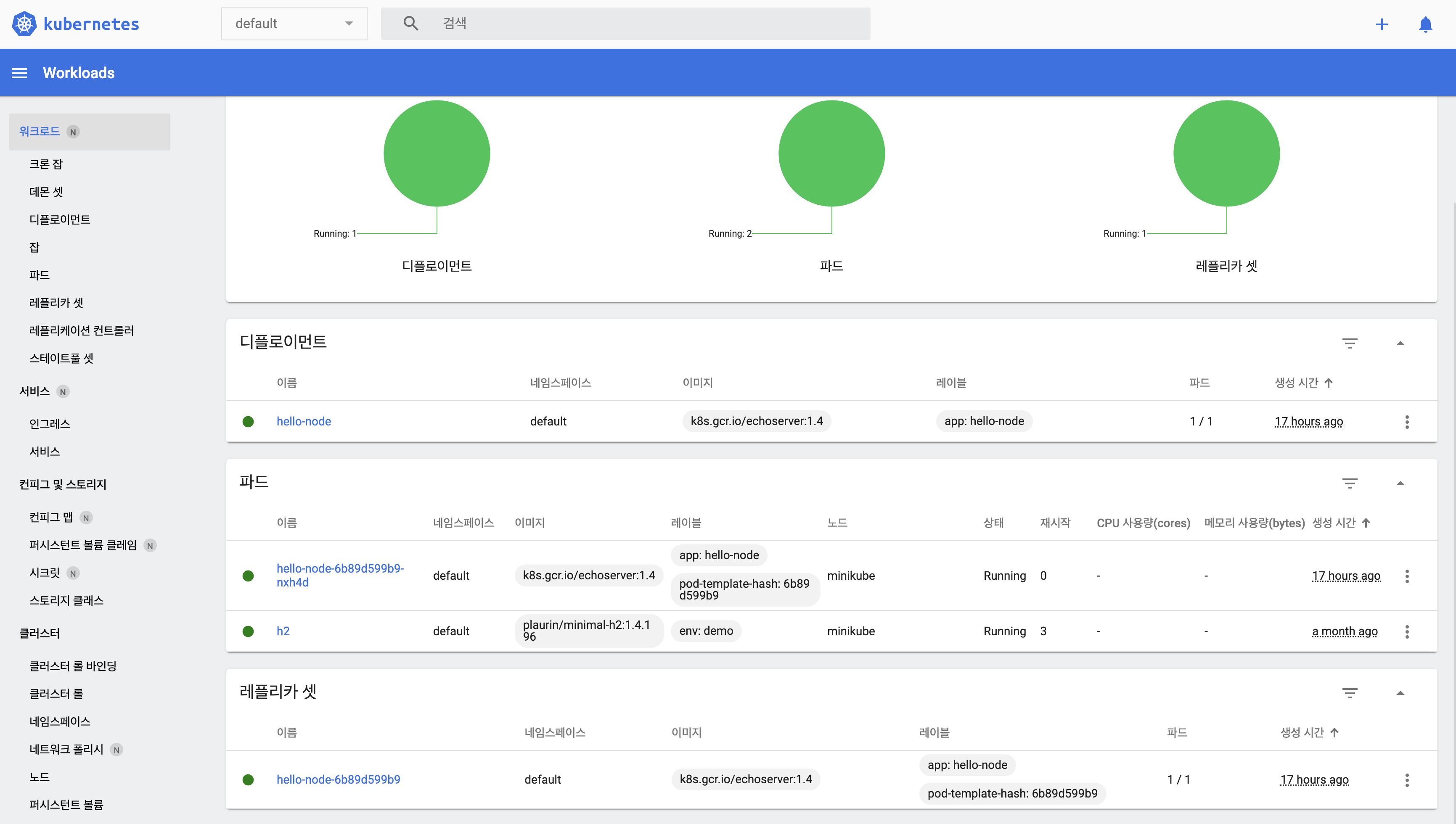Select 스테이트풀 셋 in the sidebar

pos(61,358)
